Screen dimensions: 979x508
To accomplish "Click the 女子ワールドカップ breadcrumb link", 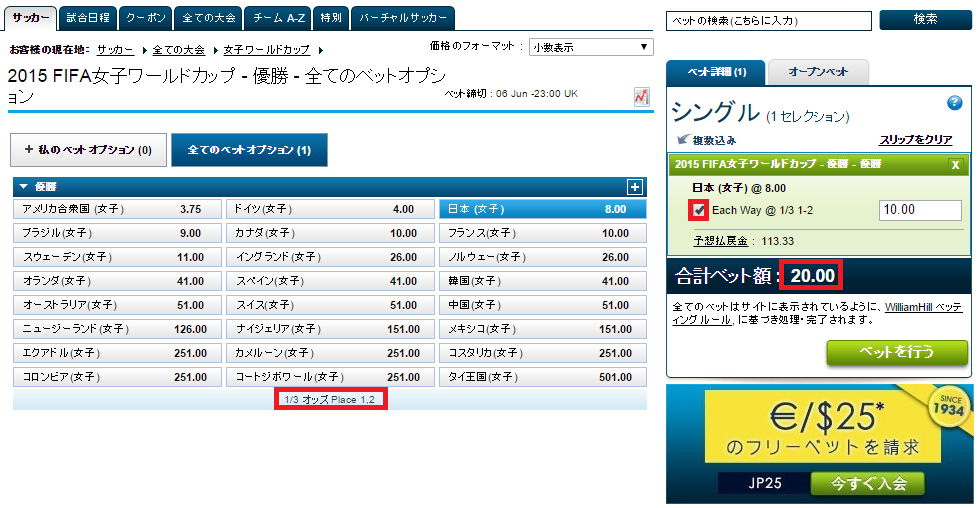I will 267,50.
